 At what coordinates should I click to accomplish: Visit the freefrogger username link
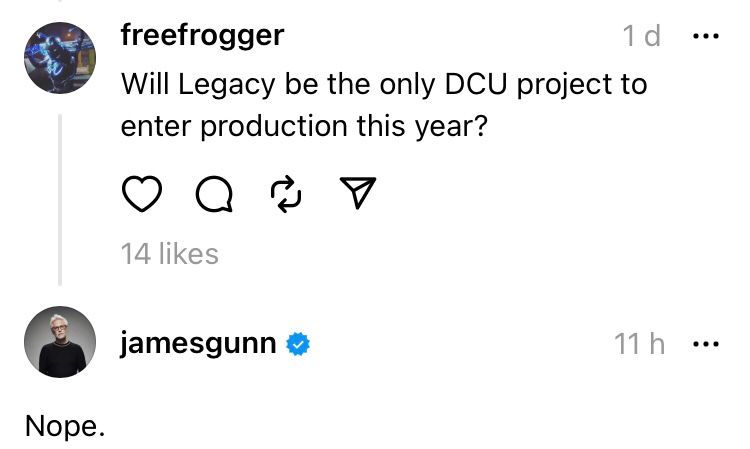pyautogui.click(x=202, y=36)
